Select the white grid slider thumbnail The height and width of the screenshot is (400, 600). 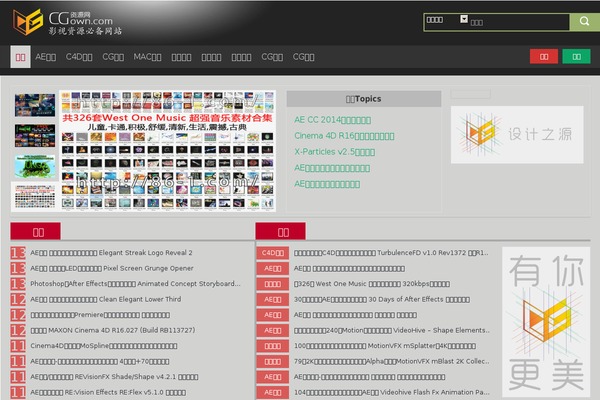point(35,196)
